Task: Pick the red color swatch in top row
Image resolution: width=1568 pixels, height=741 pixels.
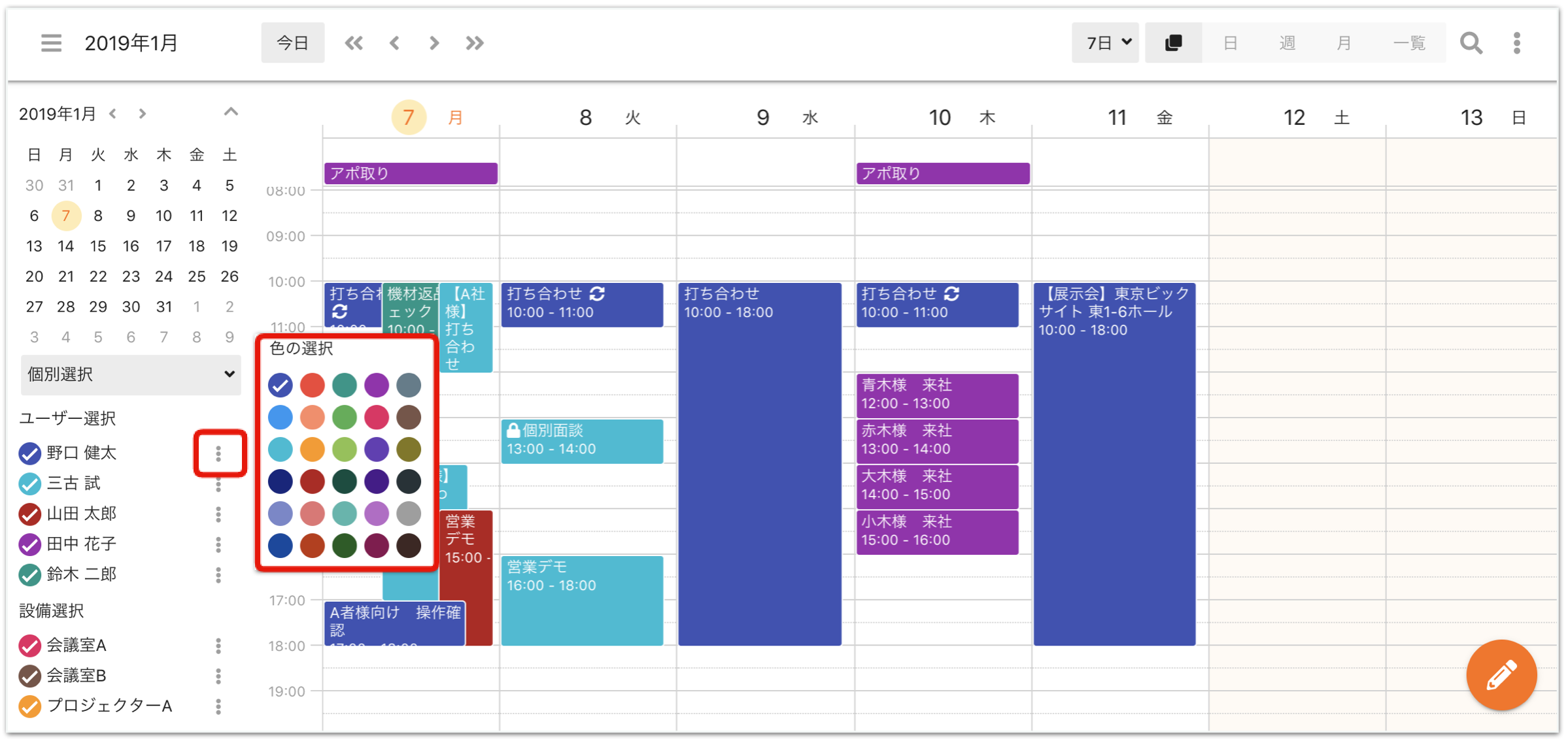Action: point(313,385)
